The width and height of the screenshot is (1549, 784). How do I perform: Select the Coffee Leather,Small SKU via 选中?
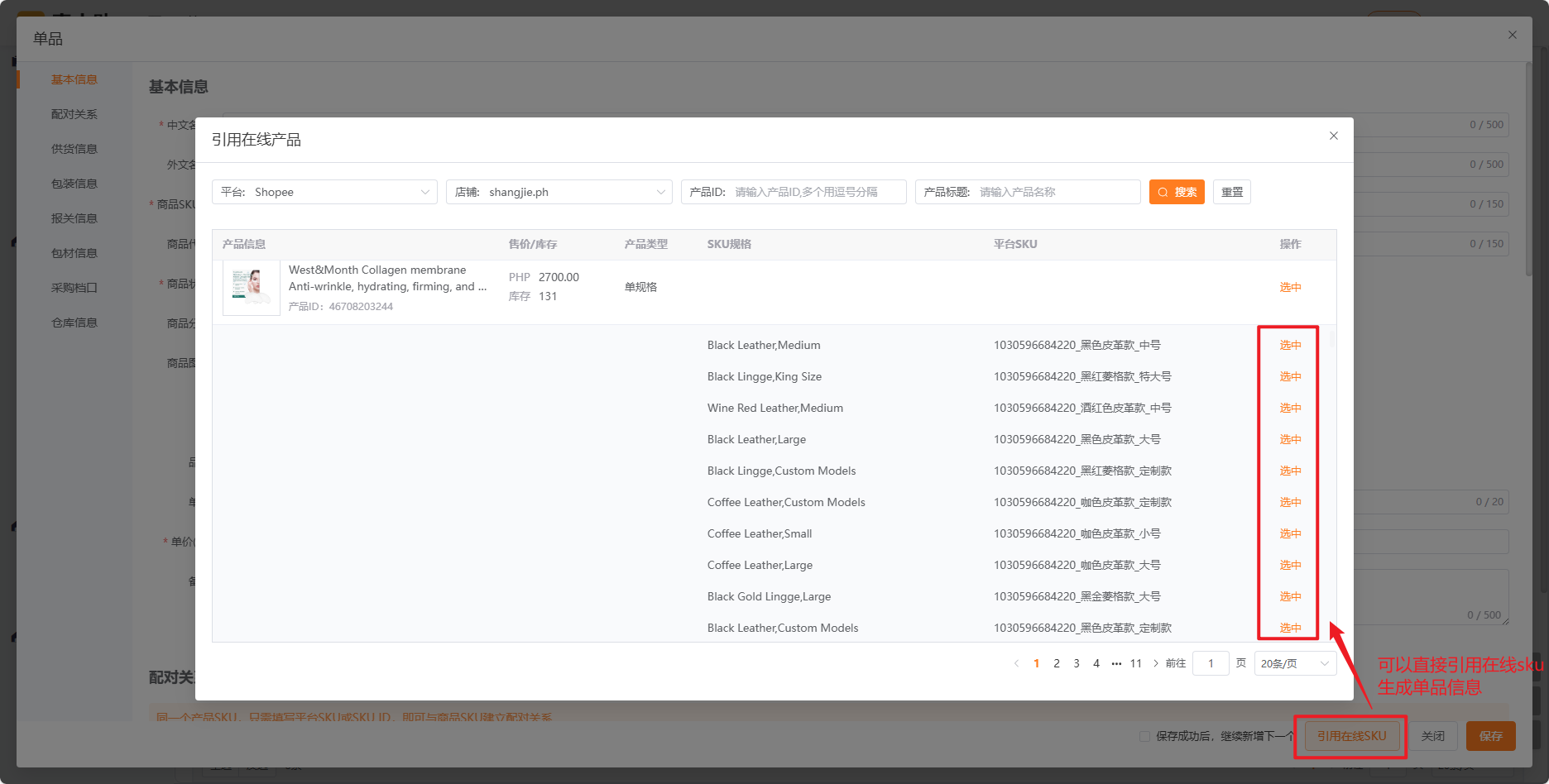[x=1290, y=533]
